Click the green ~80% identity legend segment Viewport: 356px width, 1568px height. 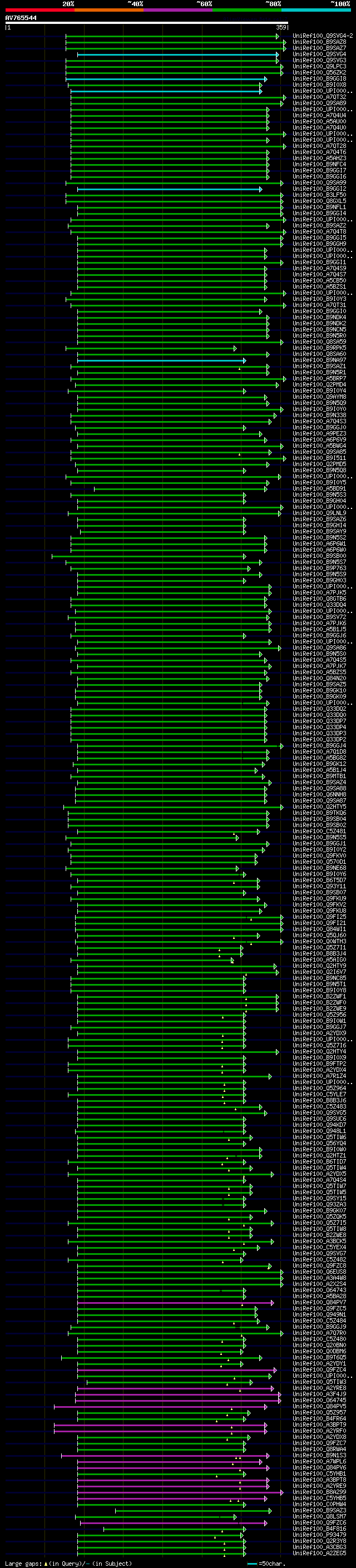coord(247,10)
